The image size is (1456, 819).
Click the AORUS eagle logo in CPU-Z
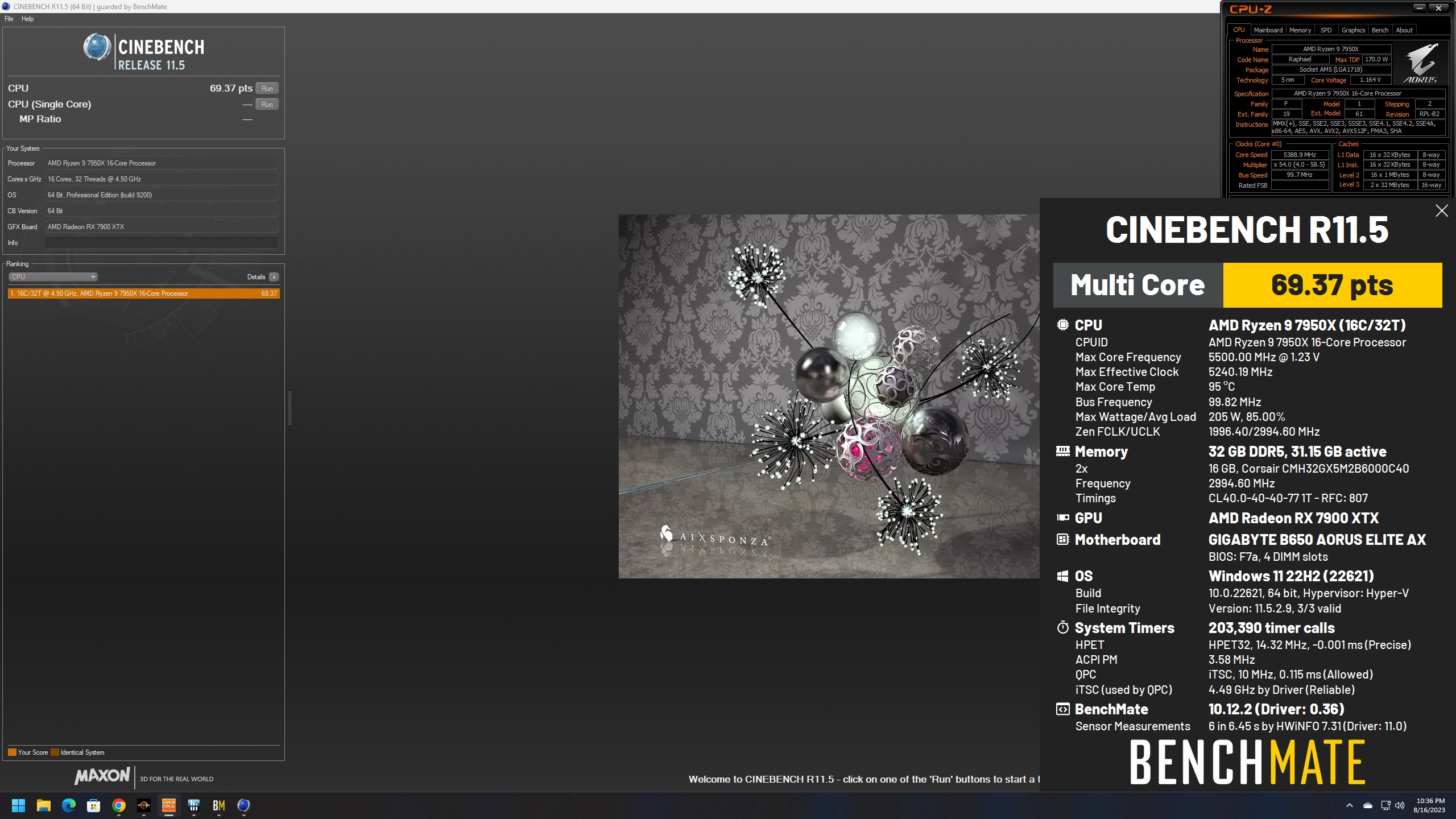pyautogui.click(x=1420, y=63)
